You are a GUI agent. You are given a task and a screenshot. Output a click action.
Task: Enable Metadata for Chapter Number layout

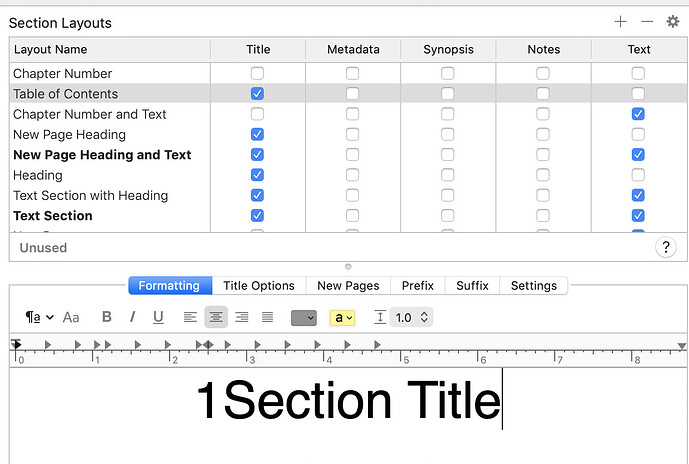[352, 73]
